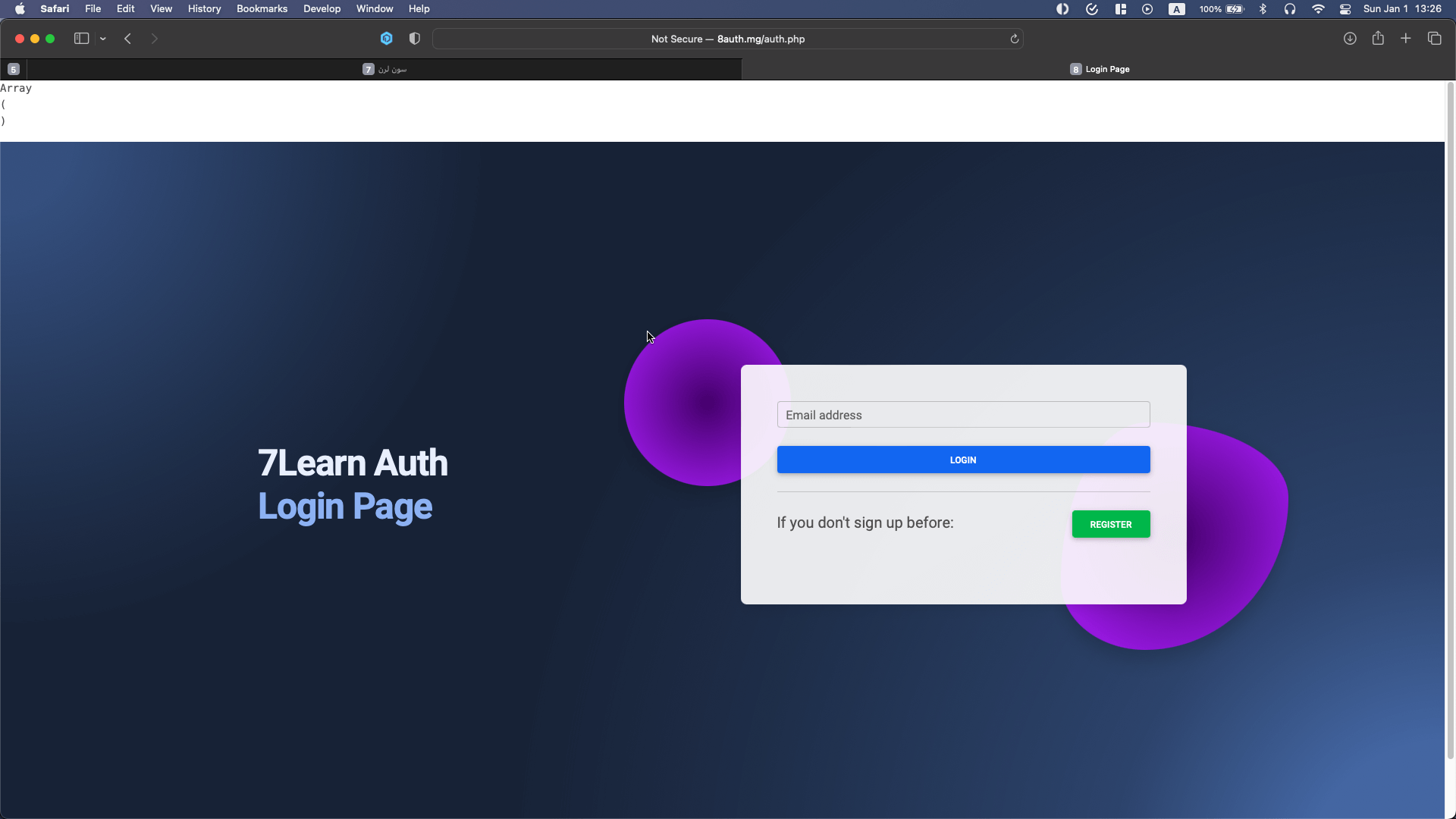This screenshot has width=1456, height=819.
Task: Open the Bluetooth menu
Action: click(1263, 9)
